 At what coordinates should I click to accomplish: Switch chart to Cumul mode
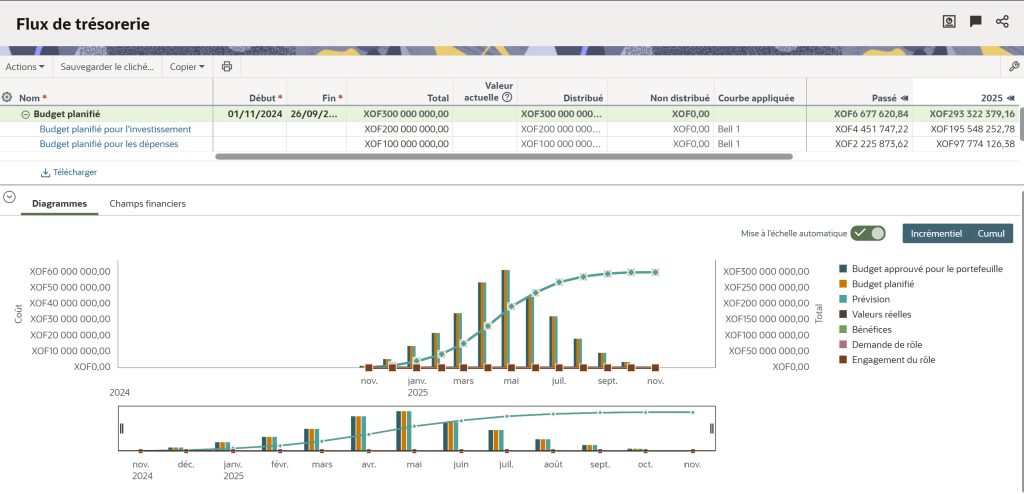coord(992,233)
